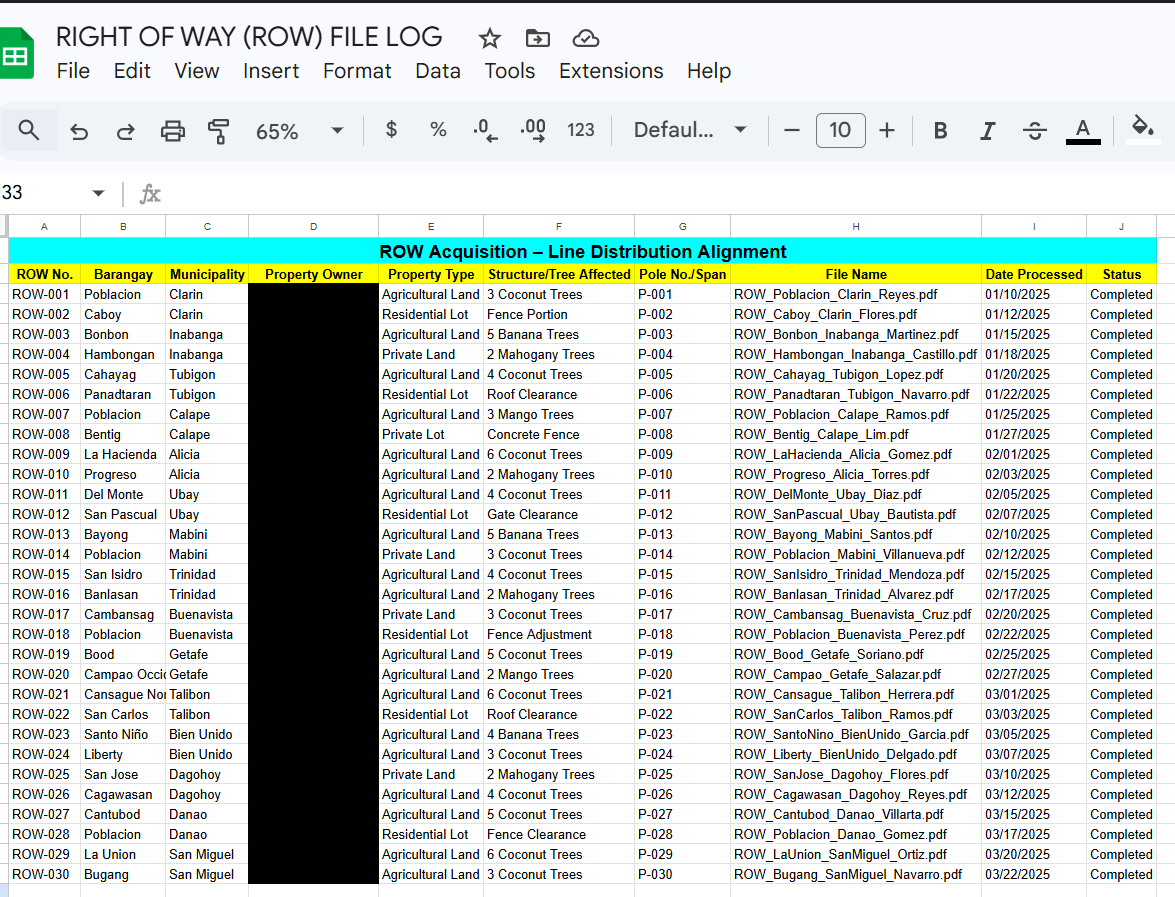The width and height of the screenshot is (1175, 897).
Task: Open the text color picker
Action: tap(1083, 131)
